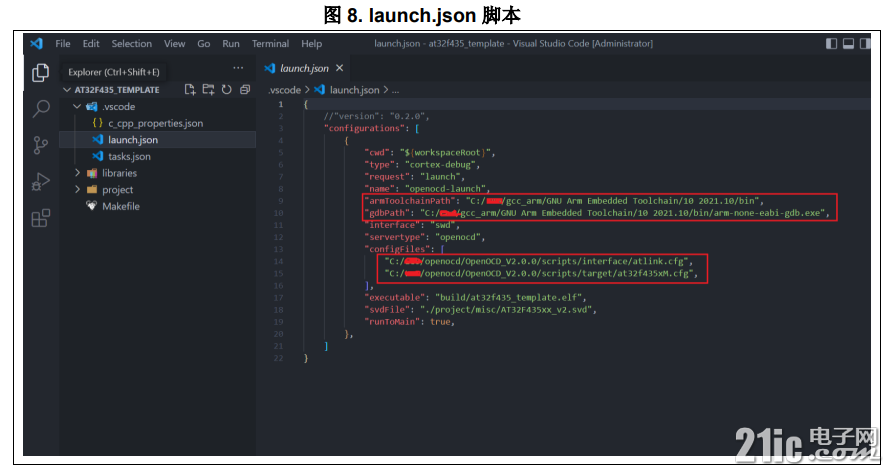
Task: Click launch.json in the editor breadcrumb
Action: (x=354, y=90)
